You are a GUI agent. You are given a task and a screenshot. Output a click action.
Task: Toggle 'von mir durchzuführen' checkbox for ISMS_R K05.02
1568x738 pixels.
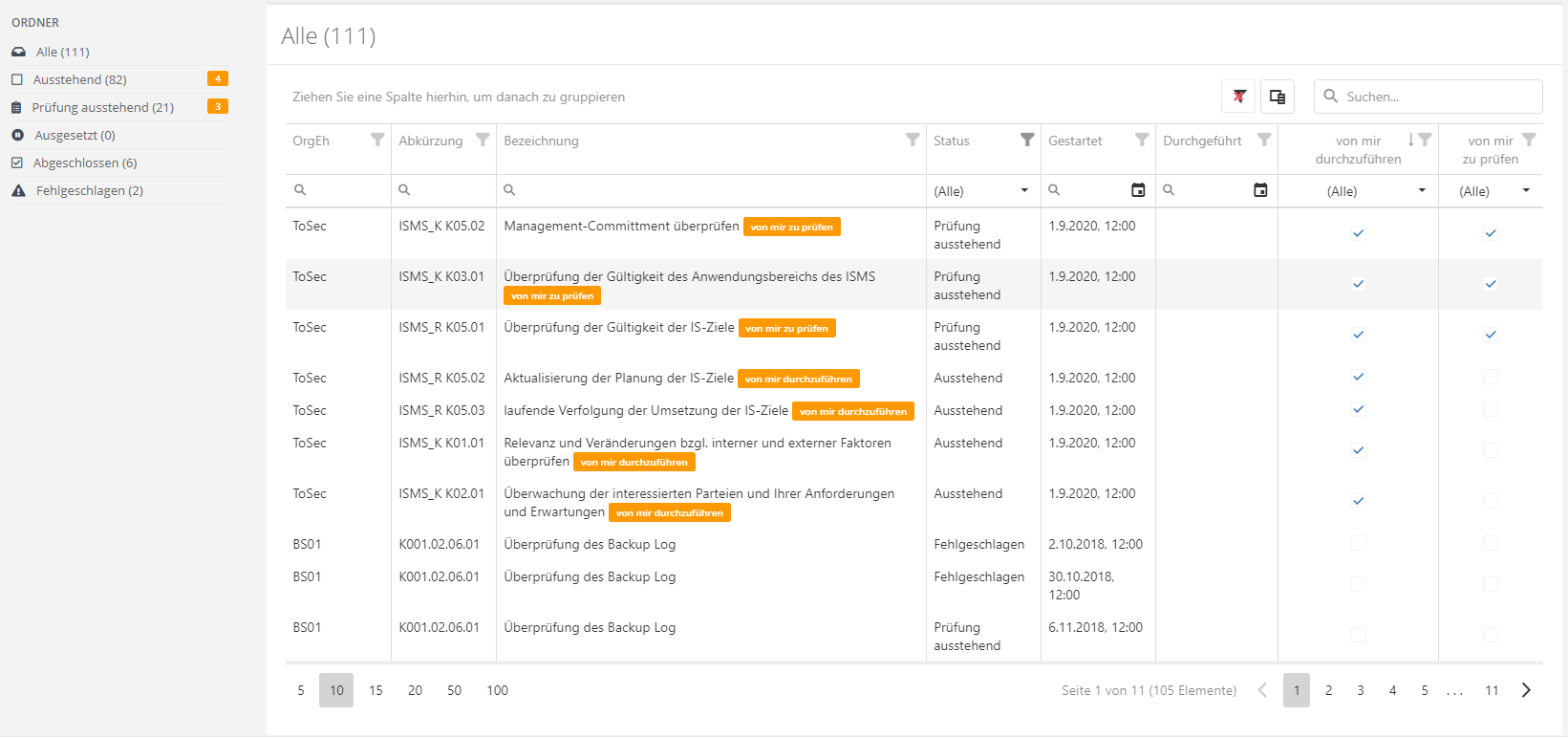click(x=1358, y=378)
